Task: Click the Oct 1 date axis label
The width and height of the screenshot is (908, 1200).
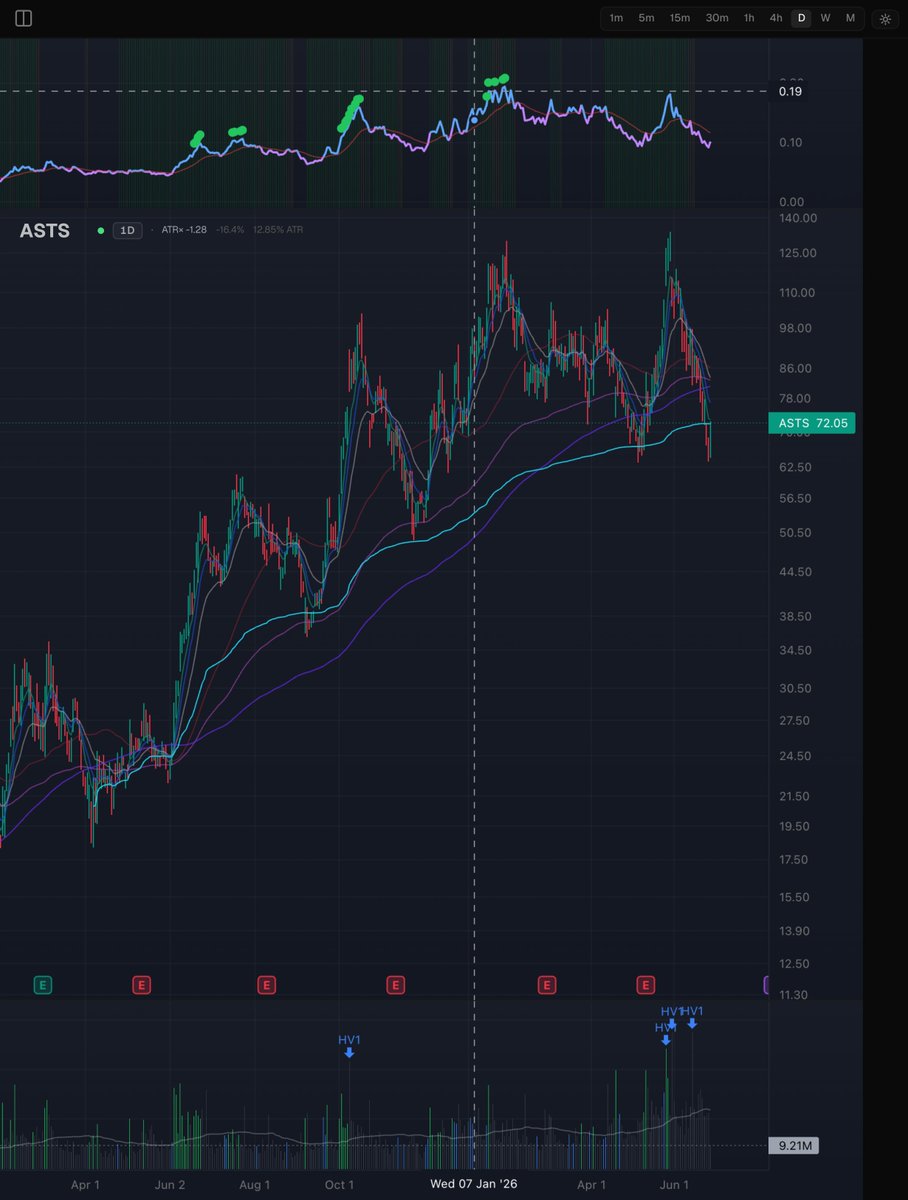Action: coord(339,1185)
